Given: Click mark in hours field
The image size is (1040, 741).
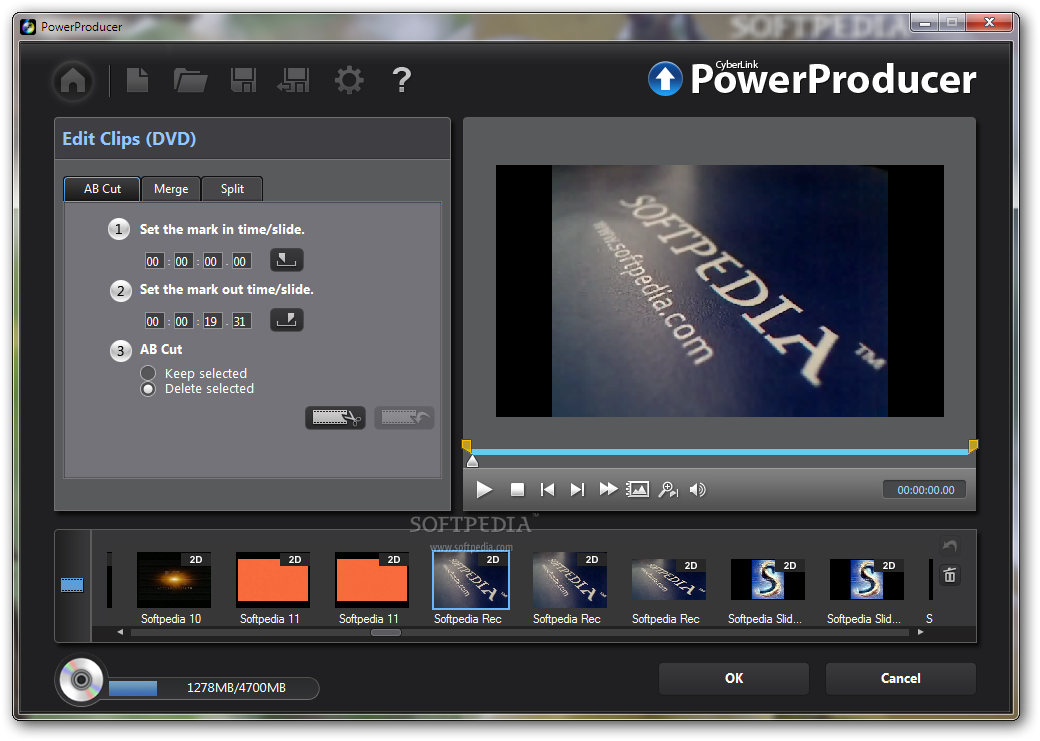Looking at the screenshot, I should click(x=153, y=261).
